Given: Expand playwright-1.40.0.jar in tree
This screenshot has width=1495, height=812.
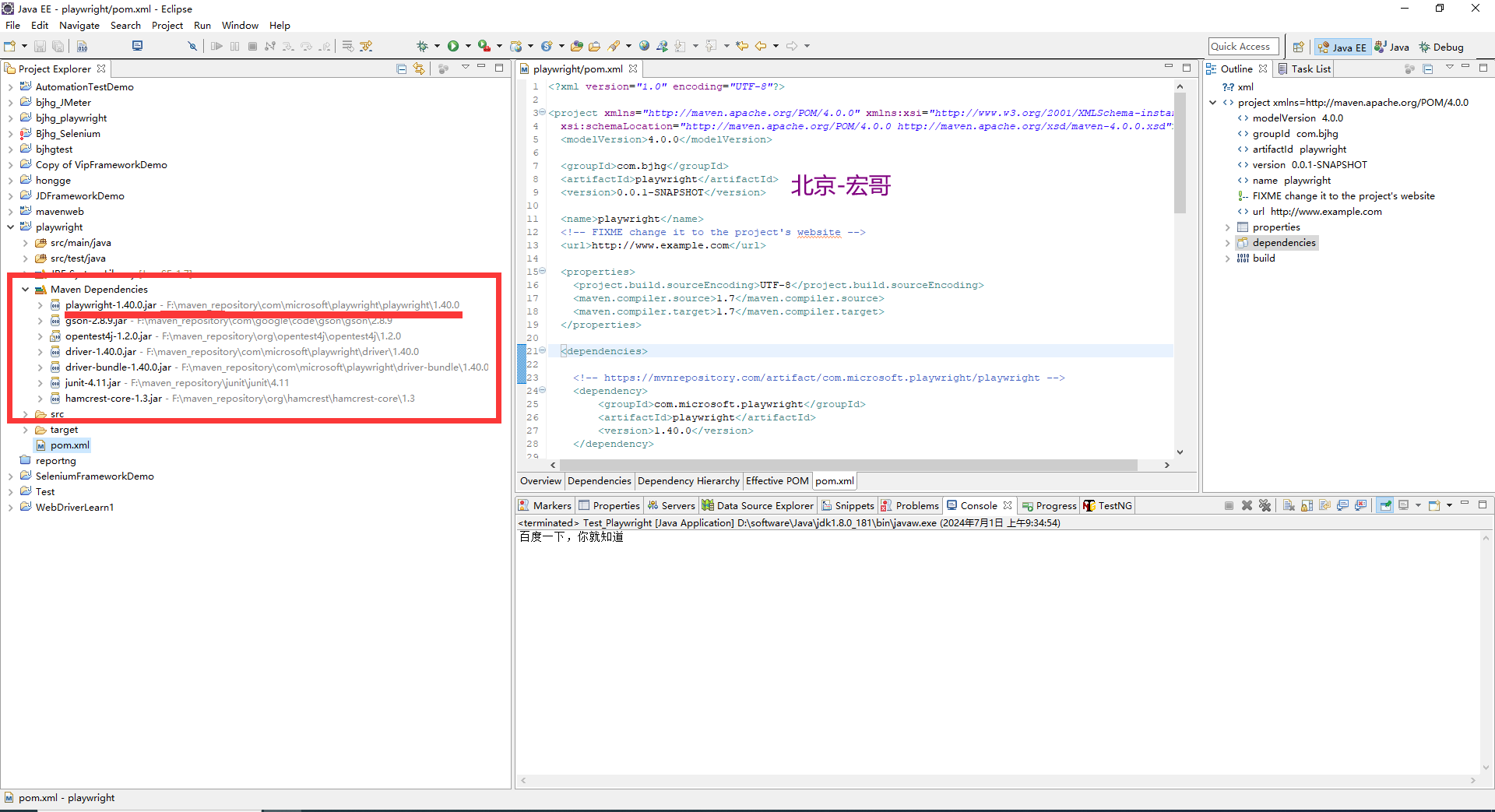Looking at the screenshot, I should click(x=40, y=305).
